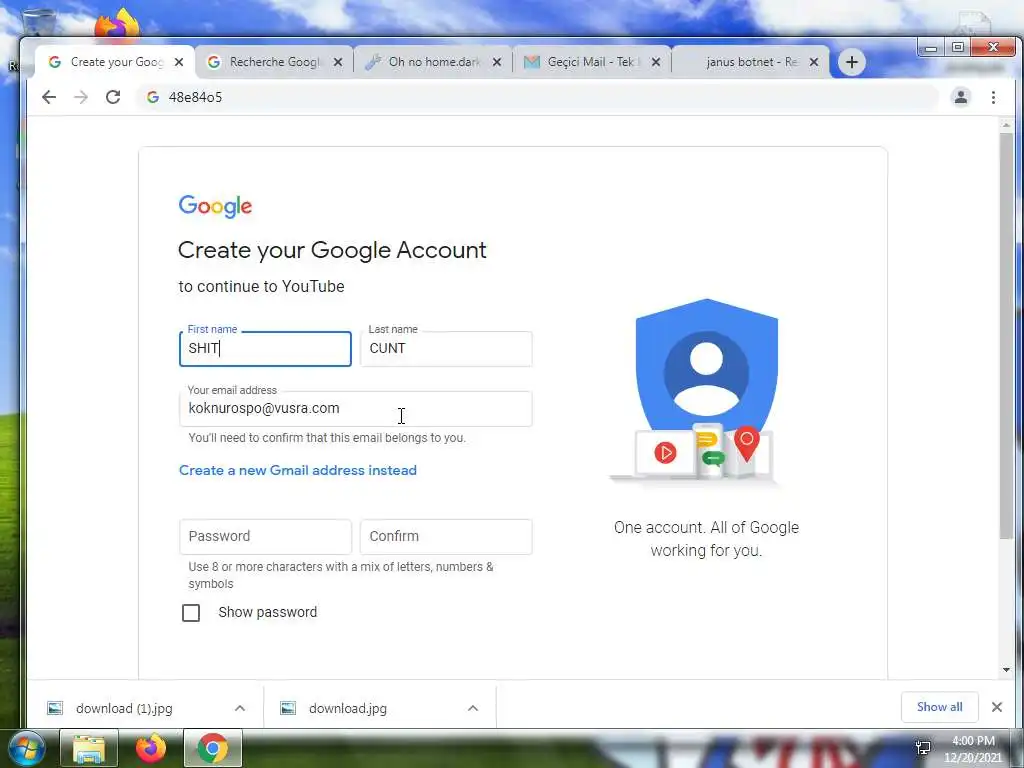The image size is (1024, 768).
Task: Click the address bar showing 48e84o5
Action: [x=536, y=97]
